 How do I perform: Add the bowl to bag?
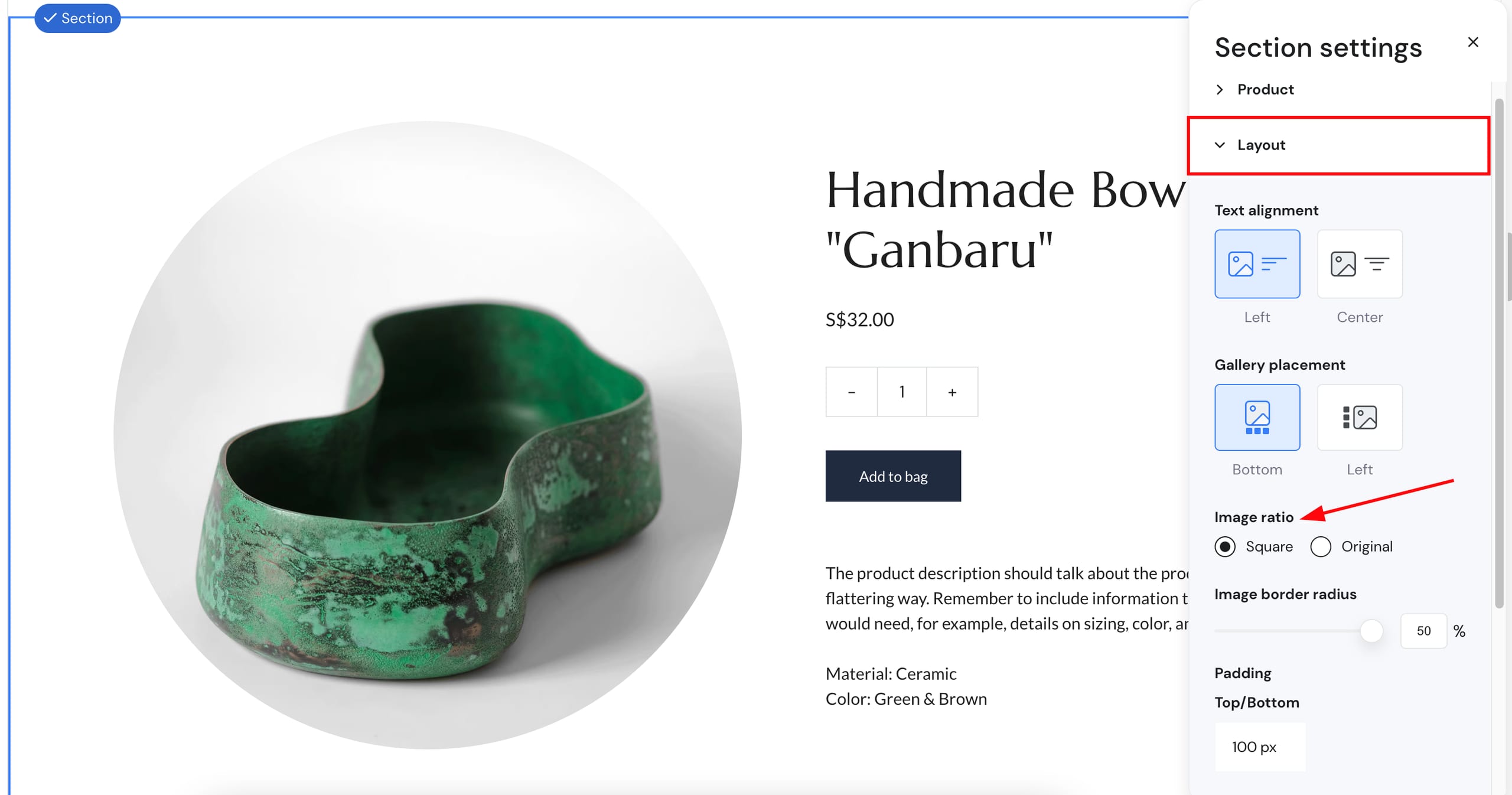[893, 476]
